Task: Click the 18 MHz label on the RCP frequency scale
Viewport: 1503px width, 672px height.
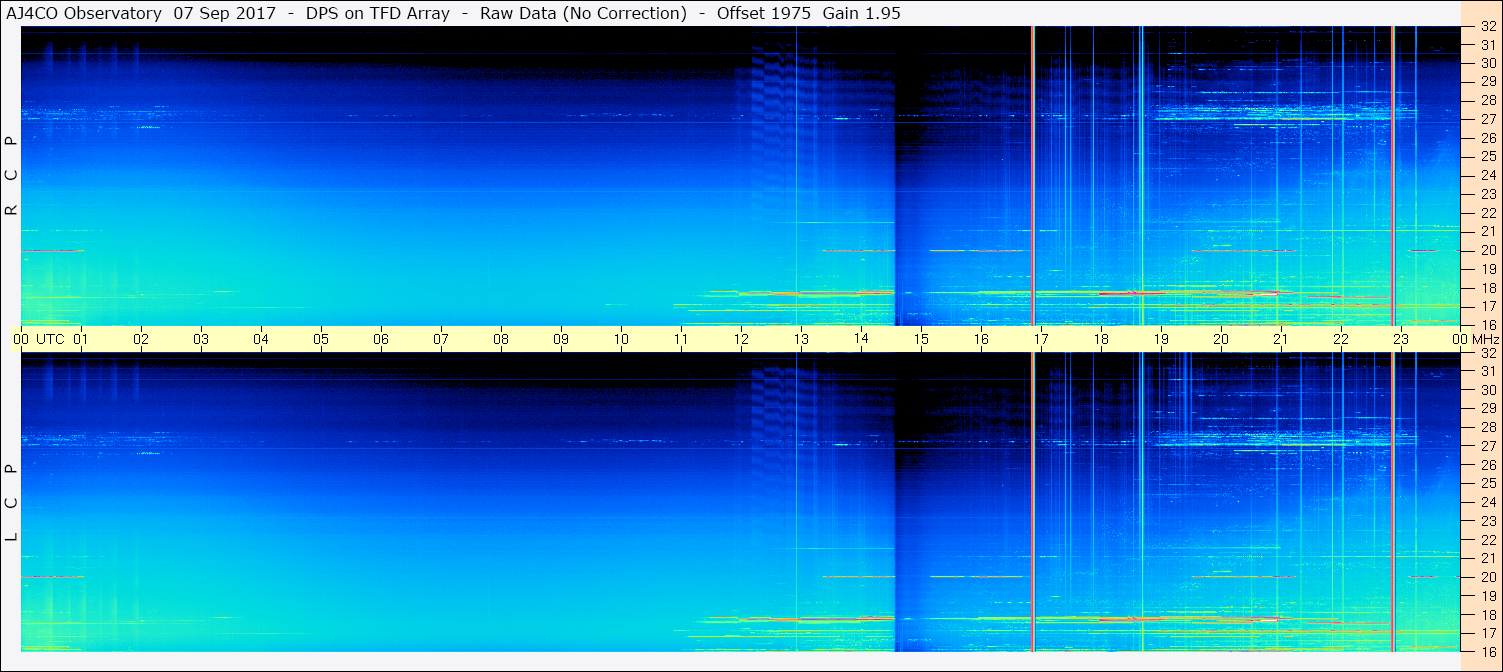Action: point(1487,288)
